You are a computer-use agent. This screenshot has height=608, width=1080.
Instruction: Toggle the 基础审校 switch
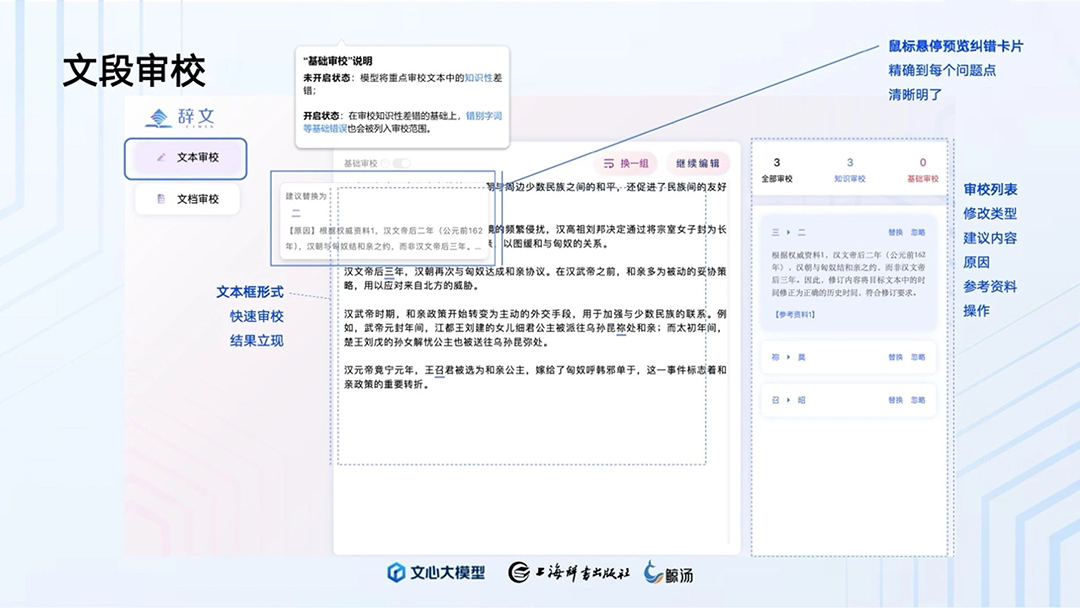coord(402,163)
